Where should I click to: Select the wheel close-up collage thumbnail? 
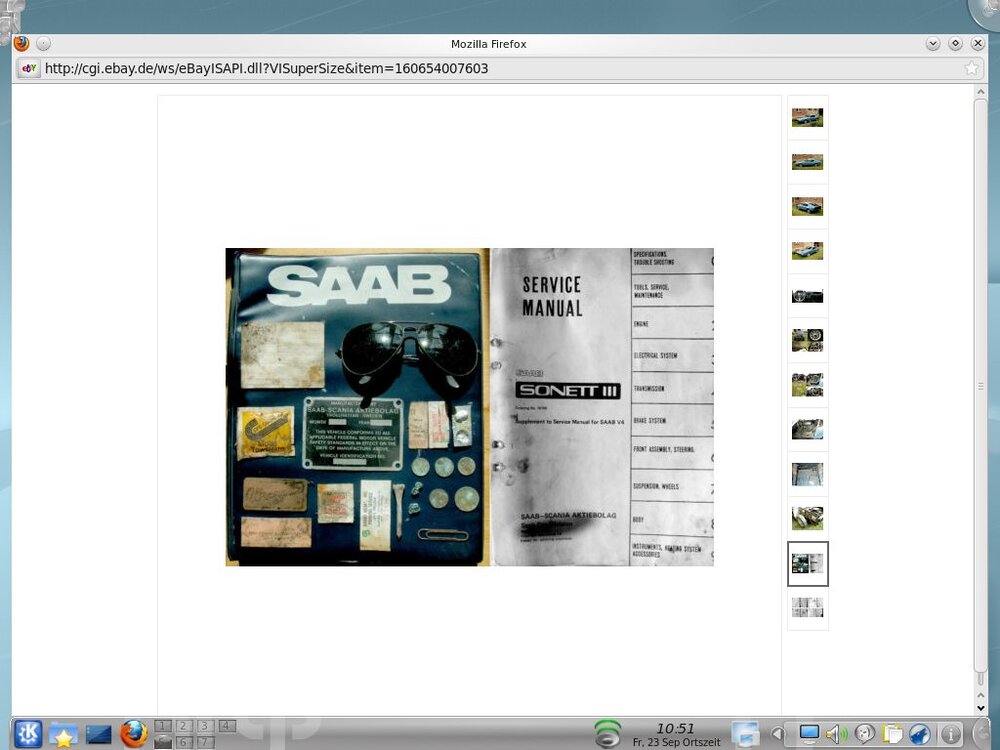tap(807, 340)
